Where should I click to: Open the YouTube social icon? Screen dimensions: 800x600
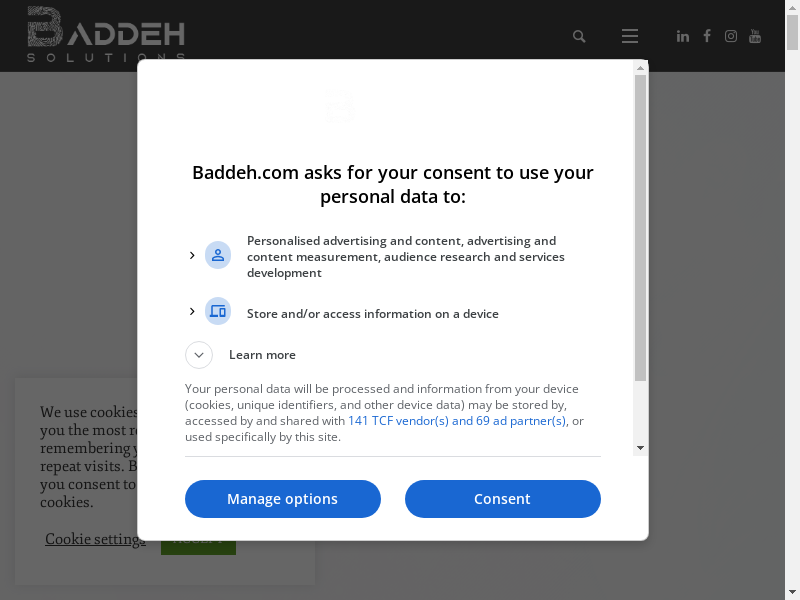(x=755, y=36)
